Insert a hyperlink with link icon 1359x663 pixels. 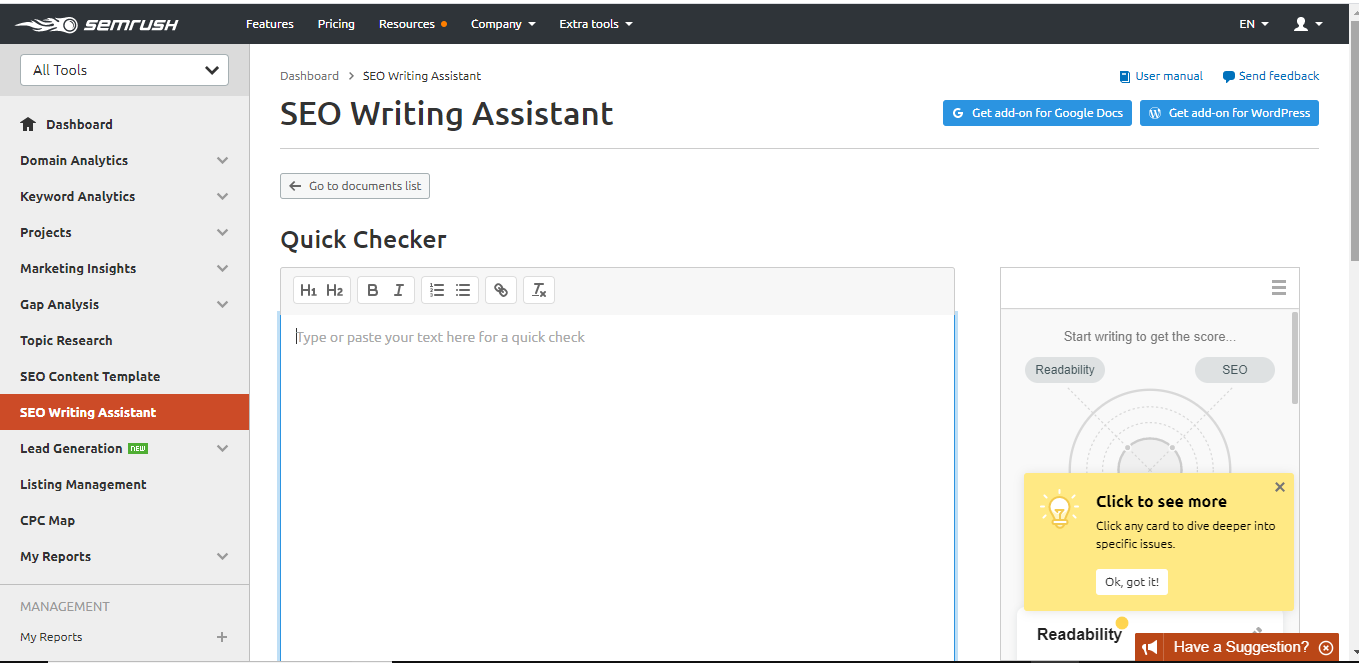(x=501, y=290)
